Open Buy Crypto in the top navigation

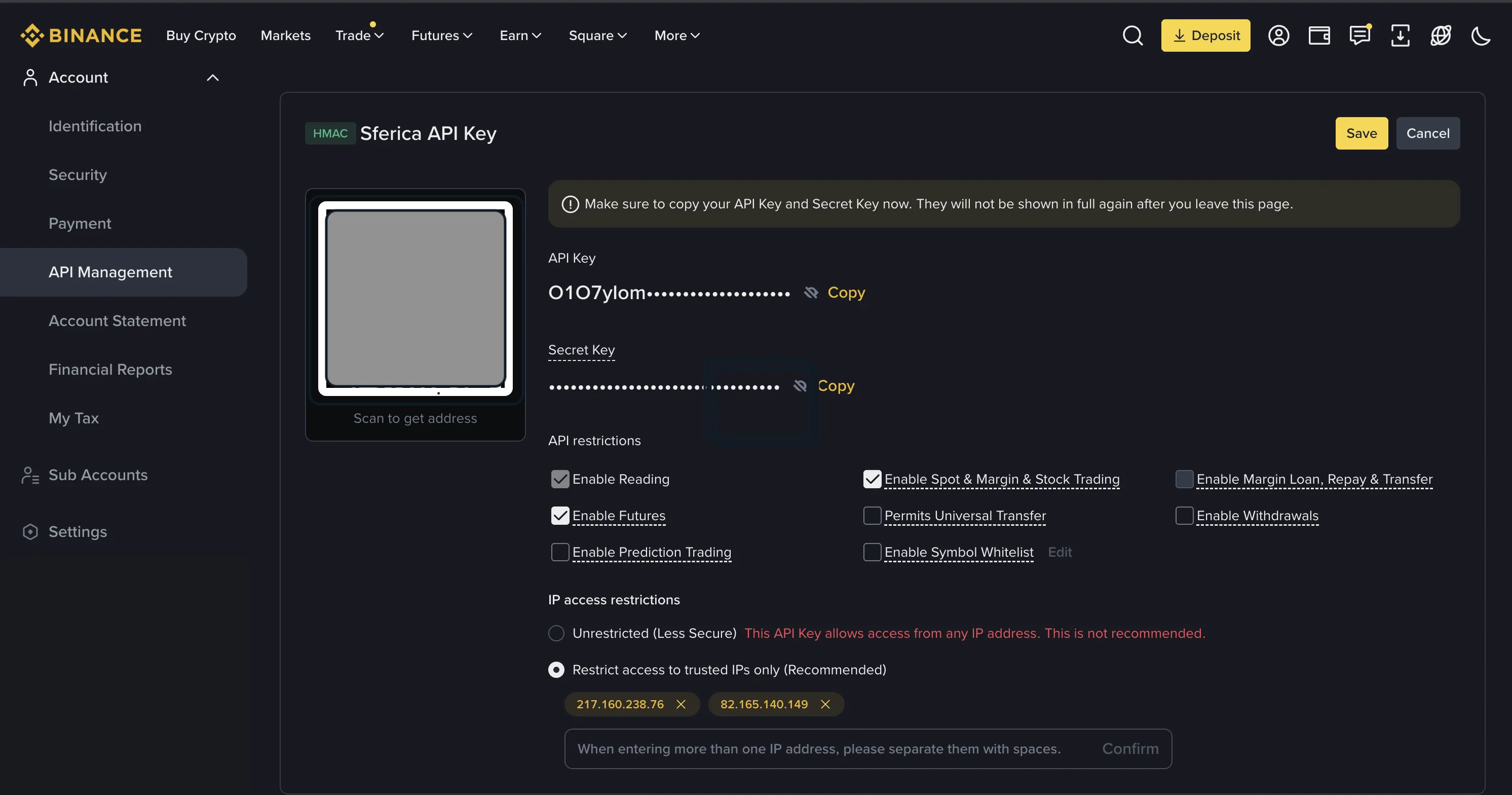201,35
